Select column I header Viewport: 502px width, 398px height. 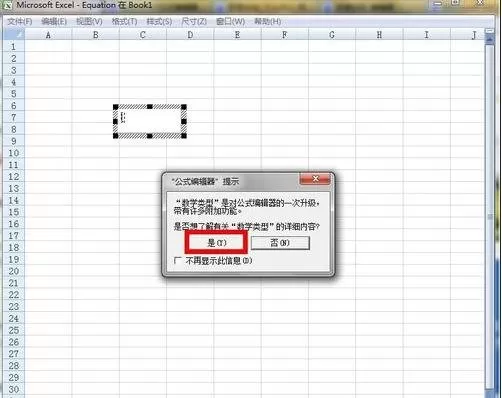tap(426, 35)
